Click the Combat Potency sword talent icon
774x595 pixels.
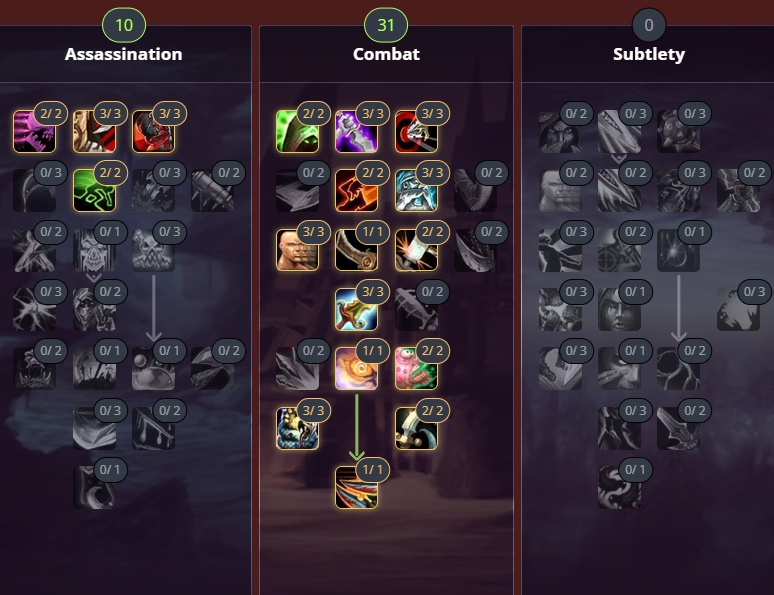click(356, 310)
